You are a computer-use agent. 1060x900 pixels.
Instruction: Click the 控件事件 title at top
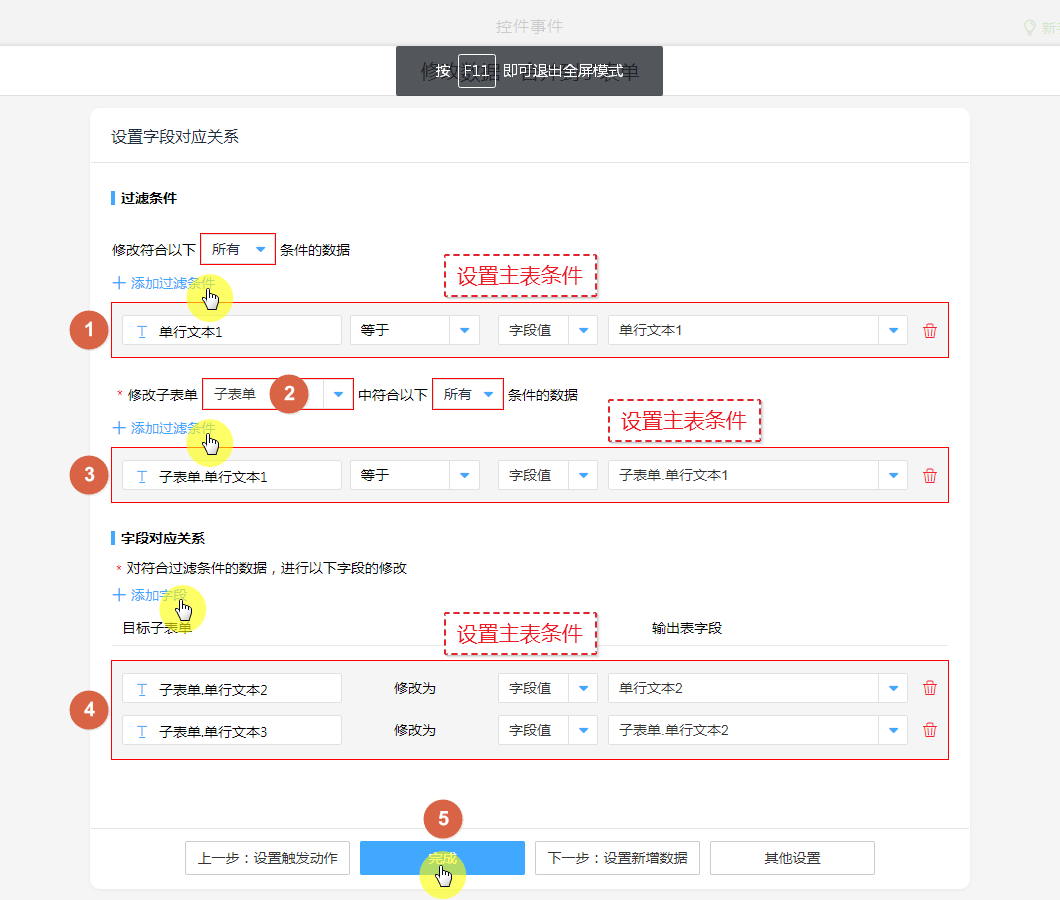[529, 27]
